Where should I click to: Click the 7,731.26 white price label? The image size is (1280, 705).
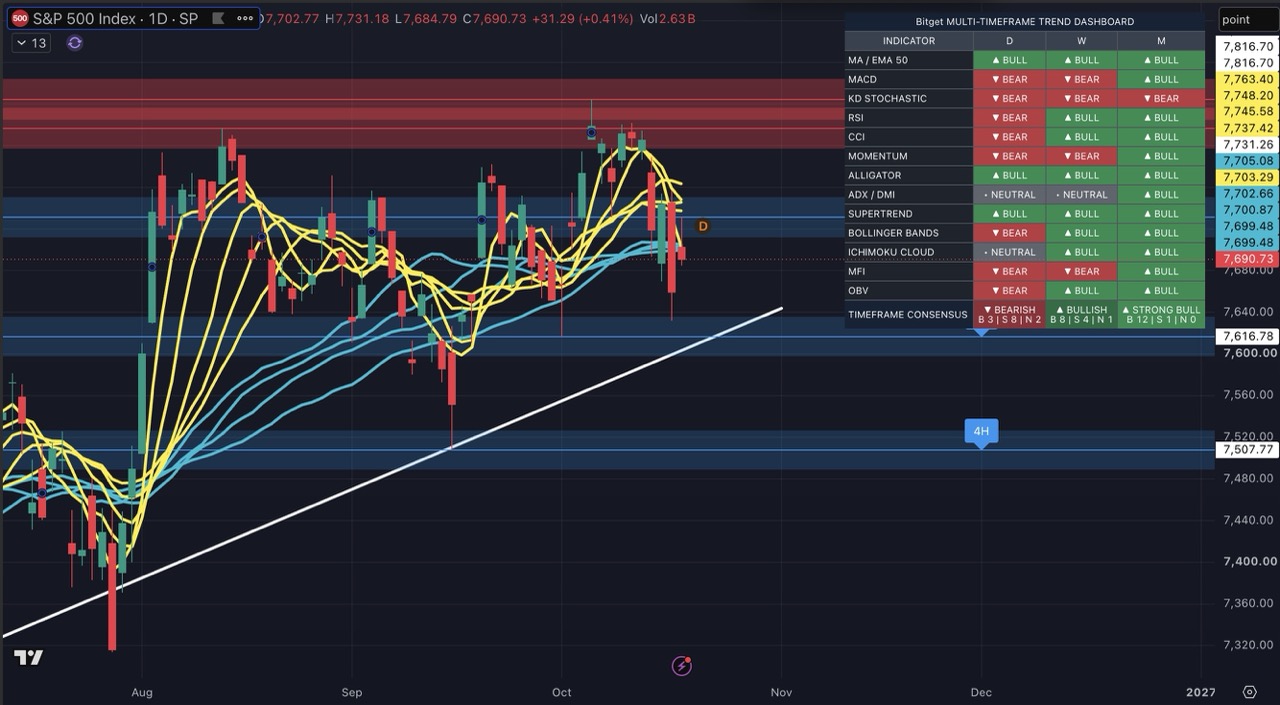coord(1247,145)
